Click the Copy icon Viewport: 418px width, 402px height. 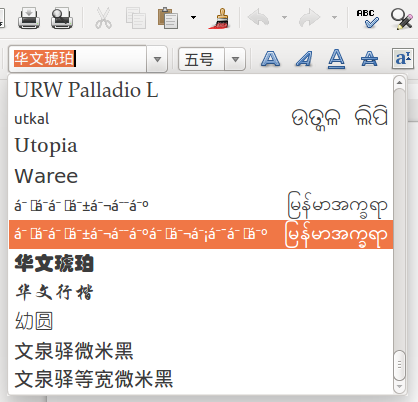click(135, 18)
